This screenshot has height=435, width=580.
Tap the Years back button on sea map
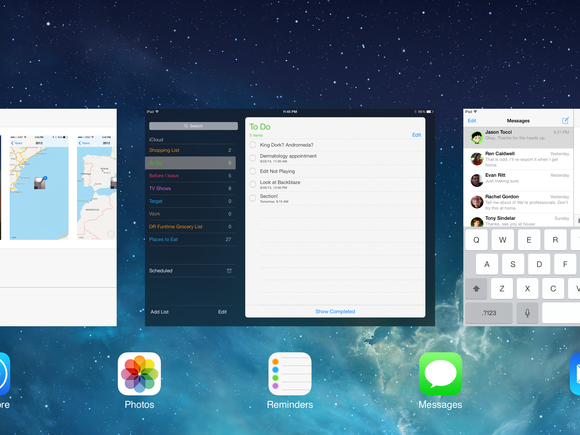(17, 143)
